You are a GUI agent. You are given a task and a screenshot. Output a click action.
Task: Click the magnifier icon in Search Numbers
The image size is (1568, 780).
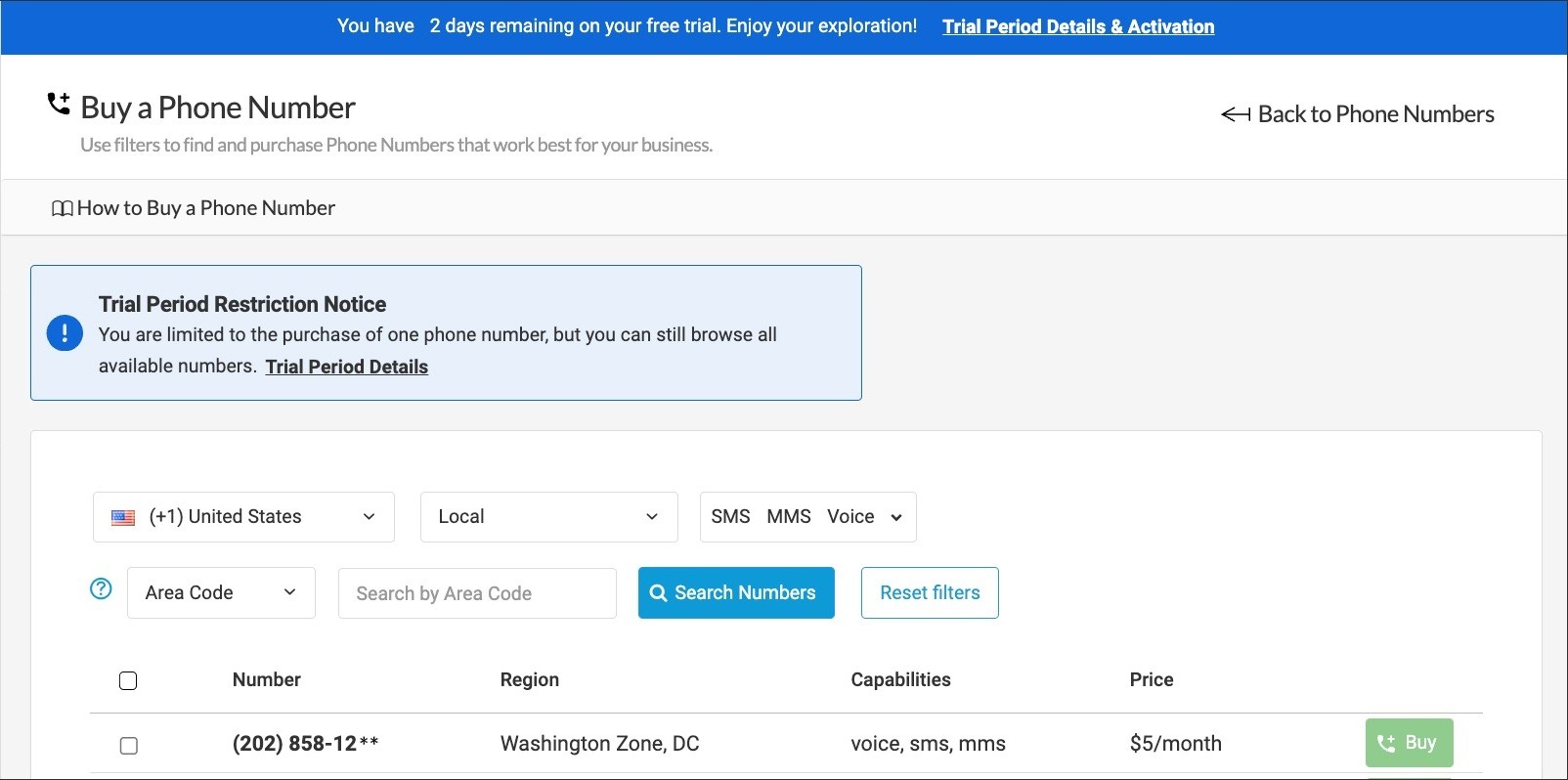659,593
